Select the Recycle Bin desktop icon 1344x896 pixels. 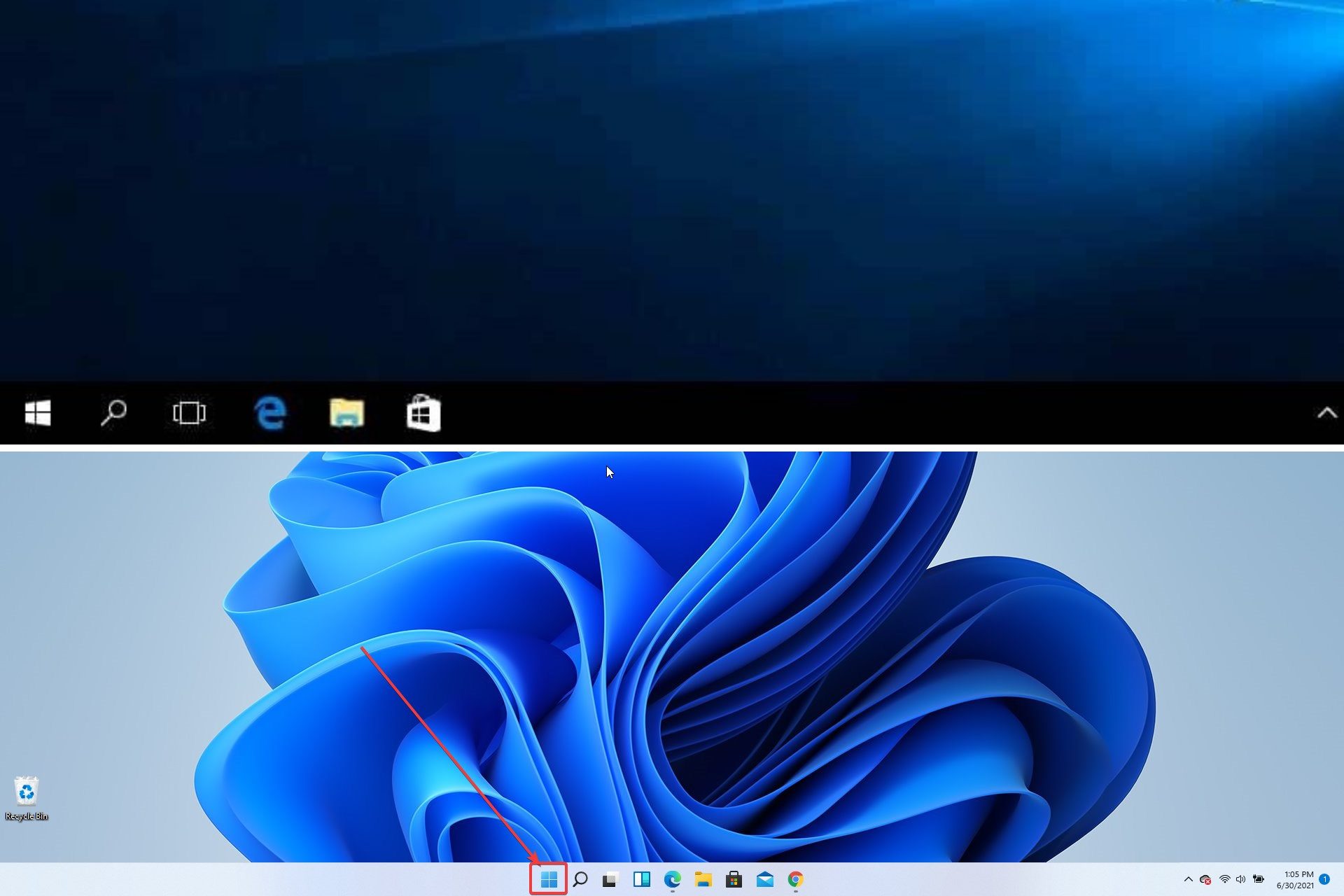click(x=27, y=798)
